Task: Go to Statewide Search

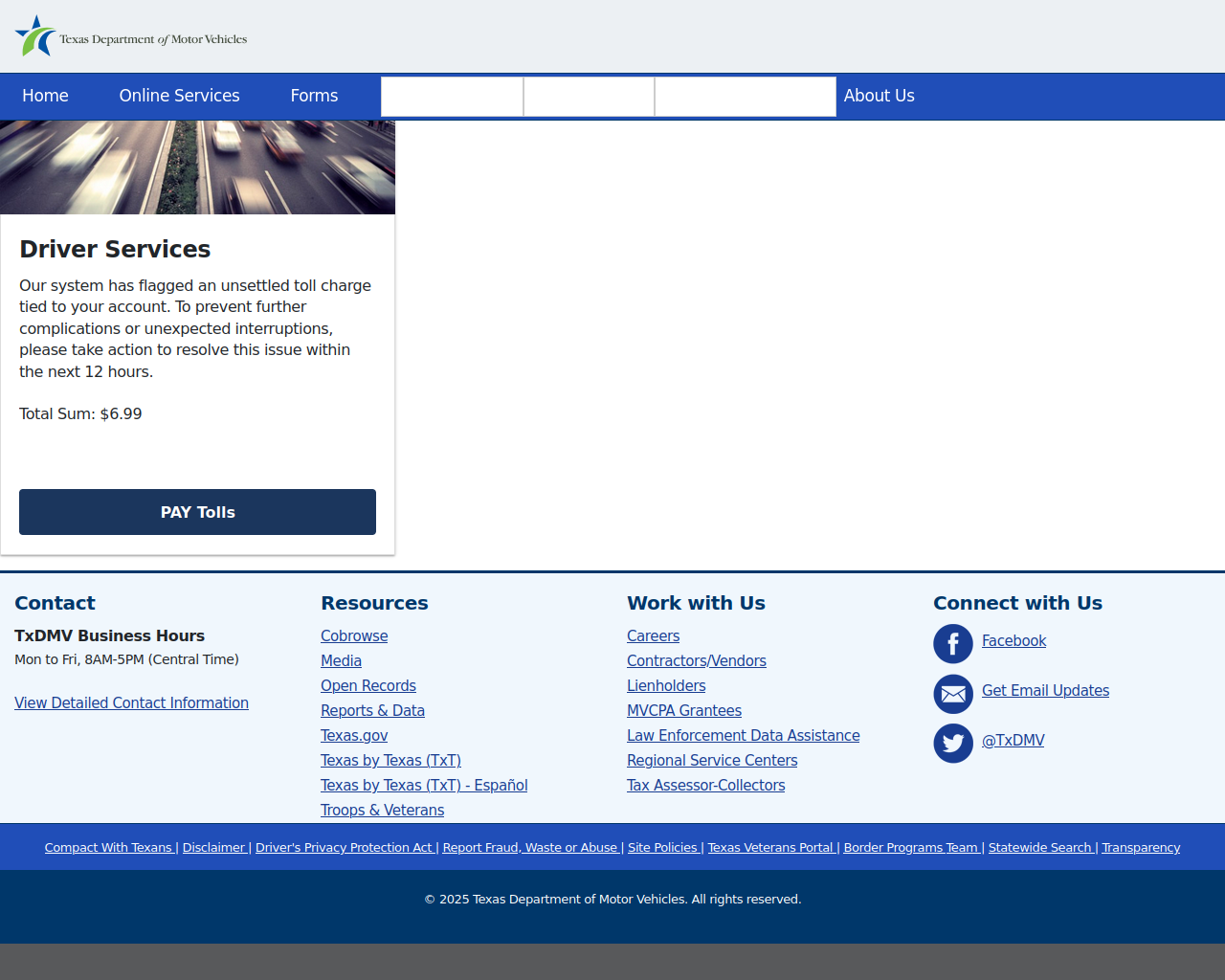Action: (x=1040, y=847)
